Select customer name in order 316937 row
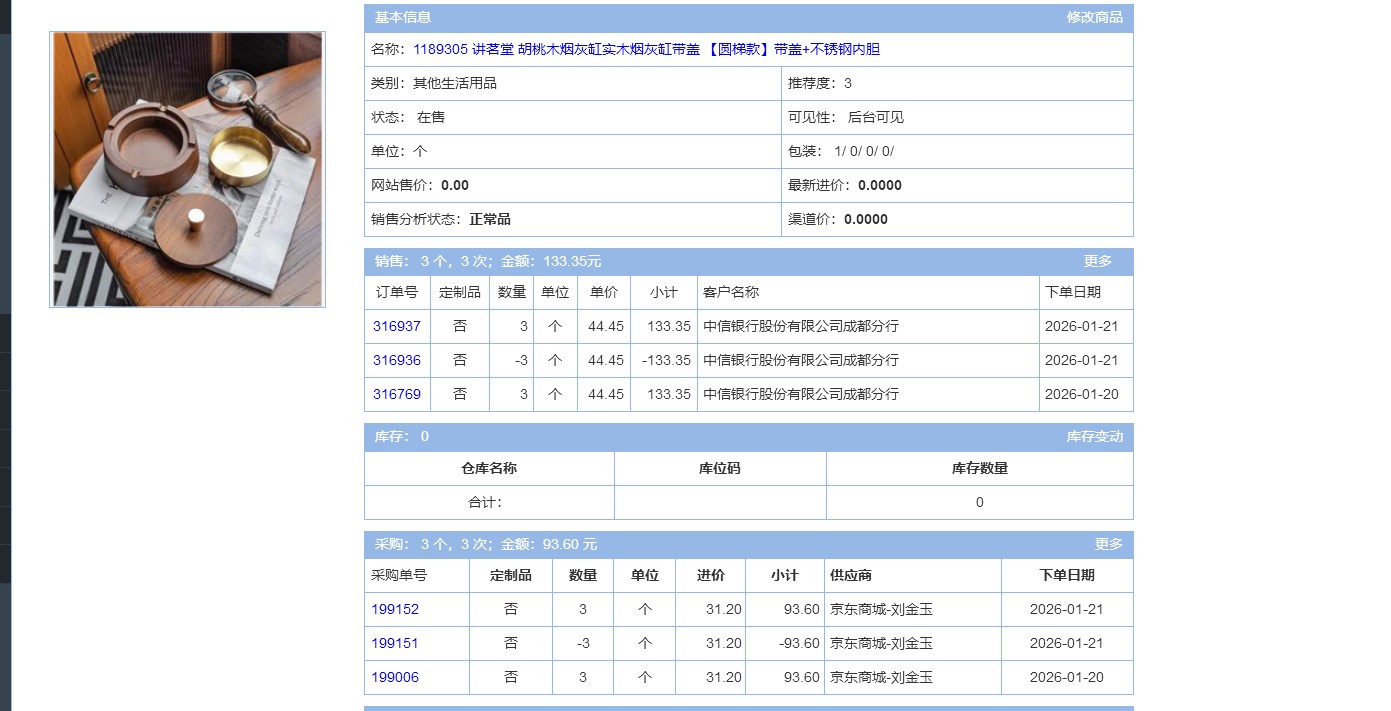1391x711 pixels. pyautogui.click(x=800, y=326)
